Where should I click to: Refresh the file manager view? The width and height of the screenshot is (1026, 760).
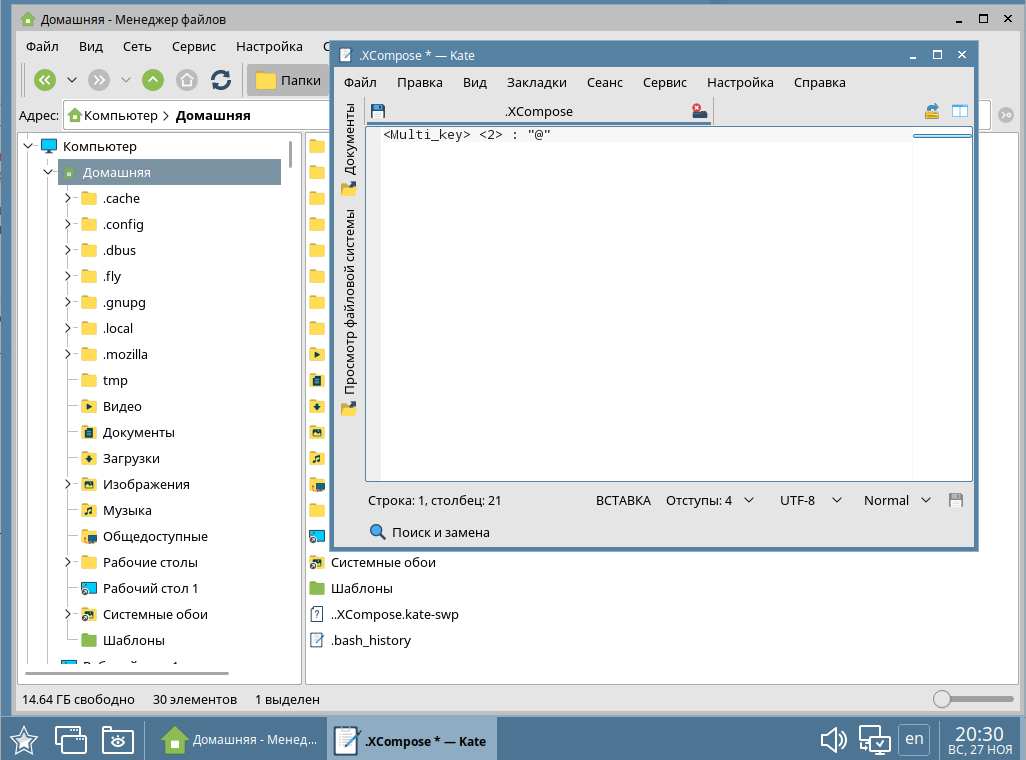221,80
